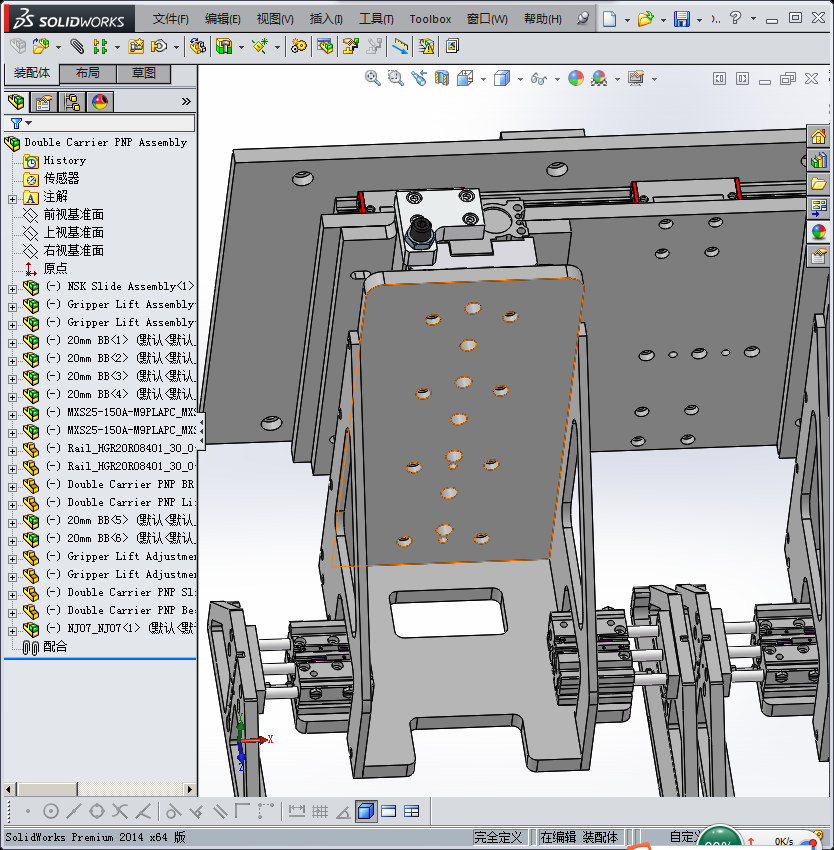Expand the 注解 annotations folder
834x850 pixels.
click(12, 197)
